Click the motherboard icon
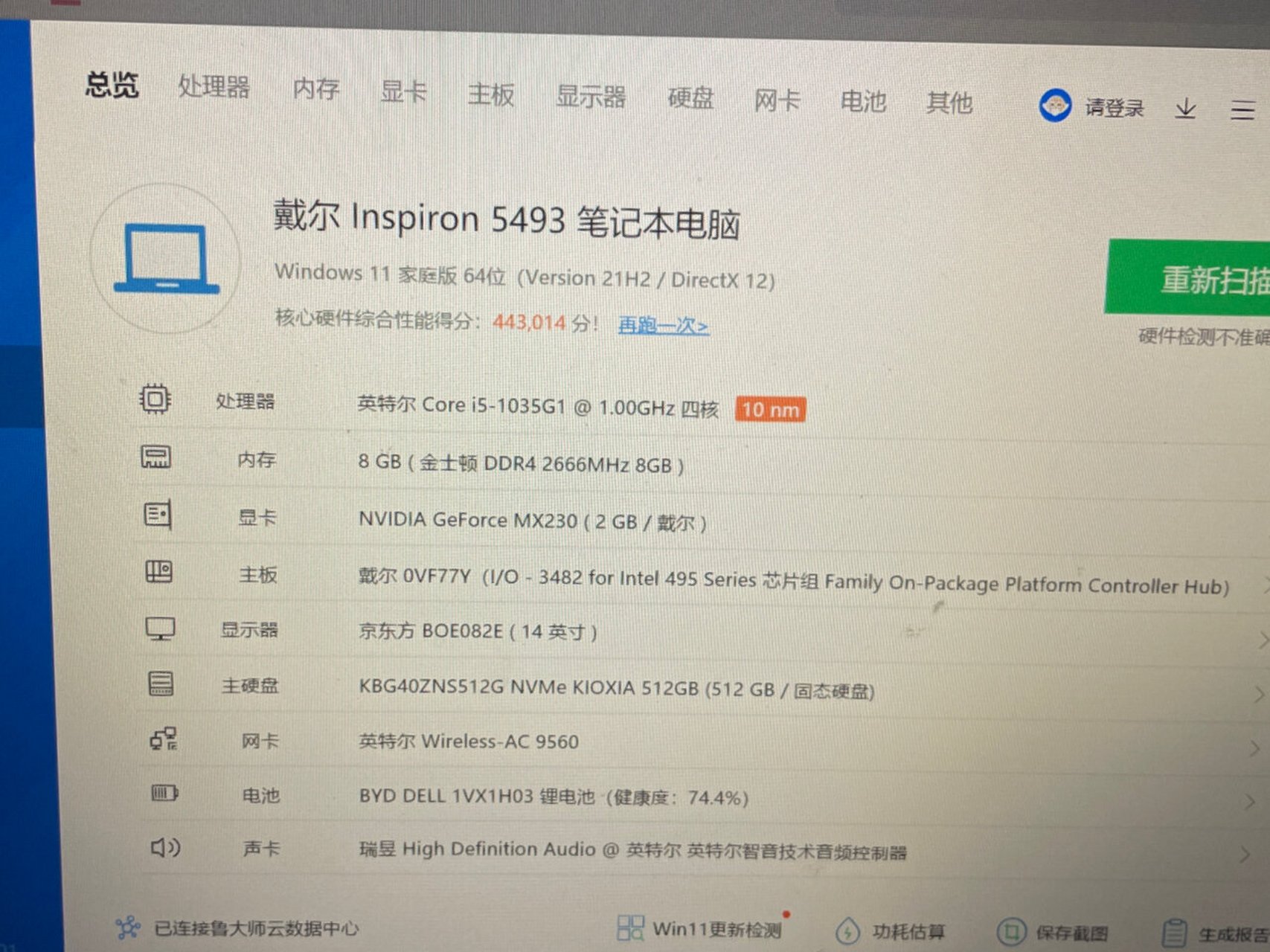The image size is (1270, 952). (x=158, y=571)
